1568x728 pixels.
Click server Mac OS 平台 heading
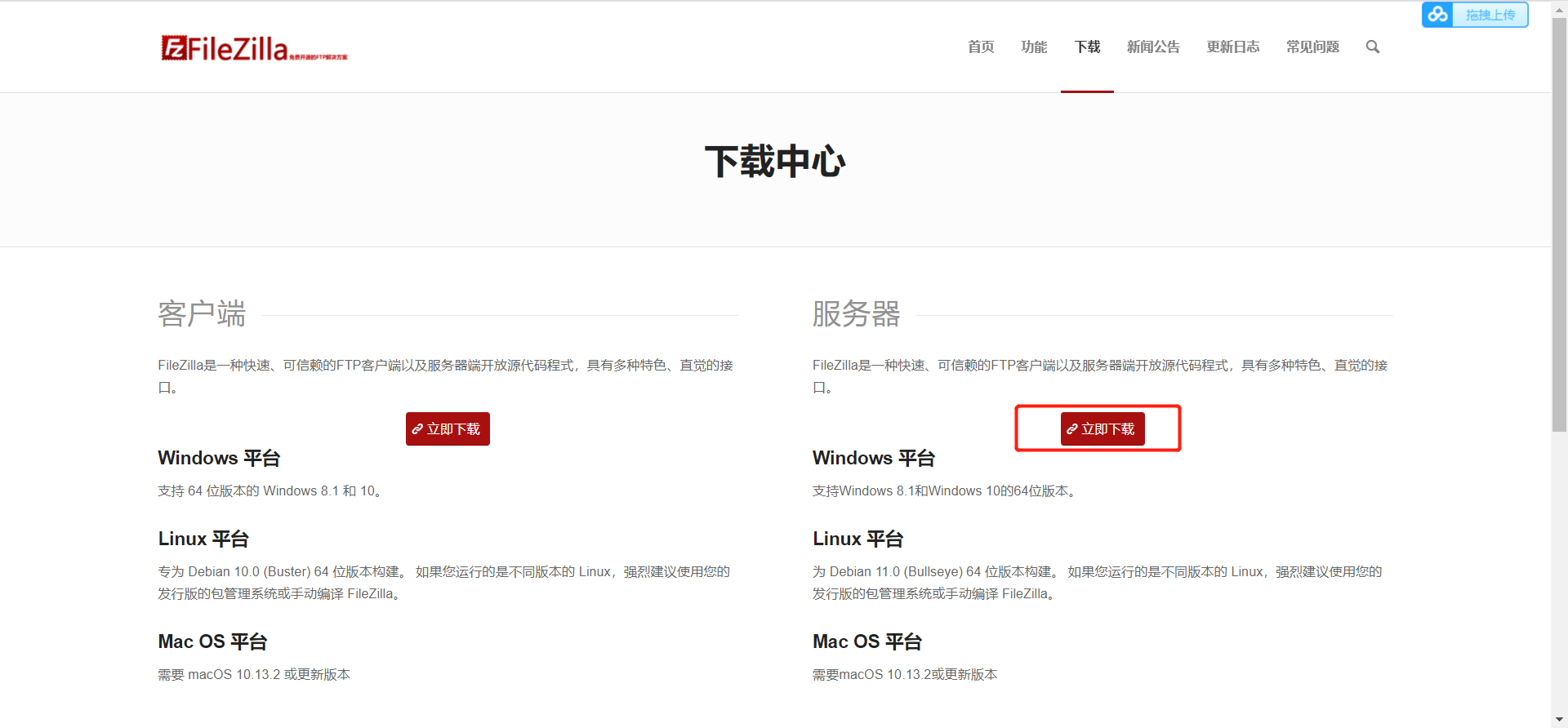click(x=867, y=641)
